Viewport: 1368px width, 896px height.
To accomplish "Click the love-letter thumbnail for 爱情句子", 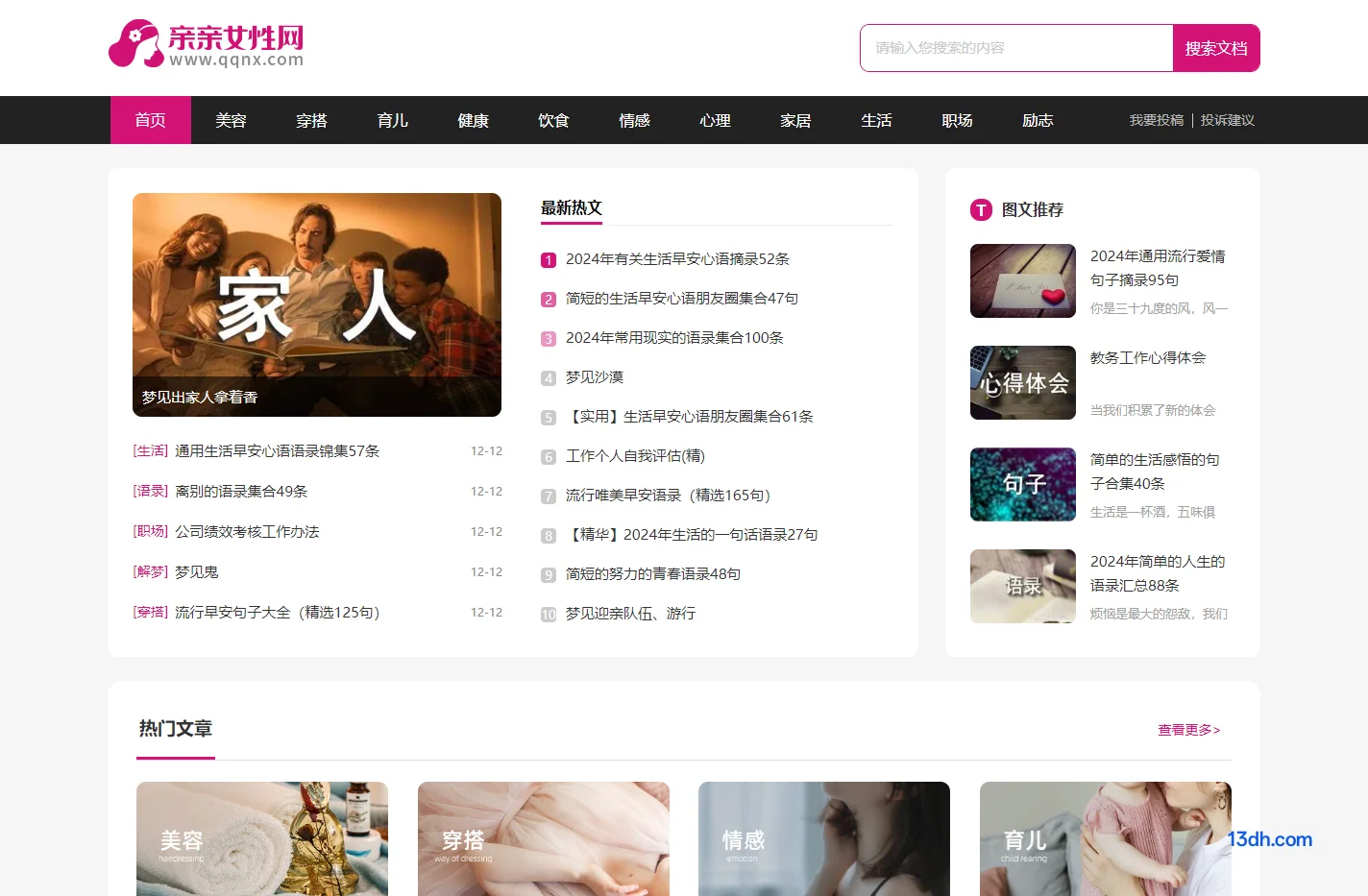I will (x=1023, y=281).
